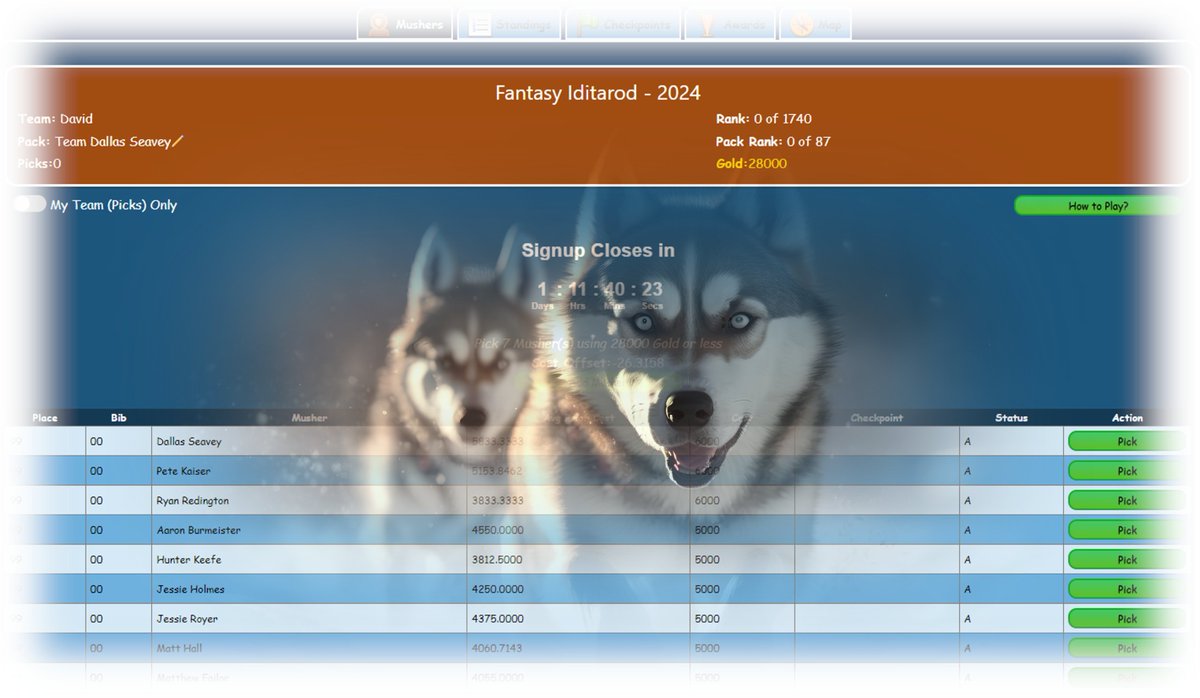Enable the My Team (Picks) Only toggle

[28, 204]
